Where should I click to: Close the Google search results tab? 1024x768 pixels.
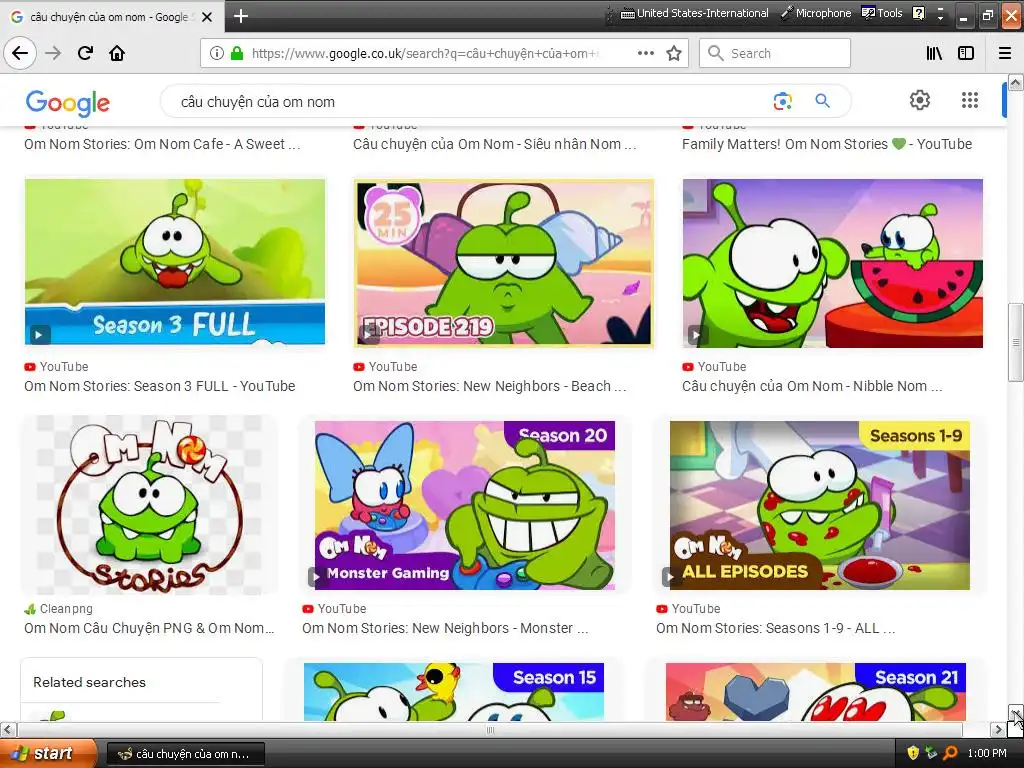[207, 17]
